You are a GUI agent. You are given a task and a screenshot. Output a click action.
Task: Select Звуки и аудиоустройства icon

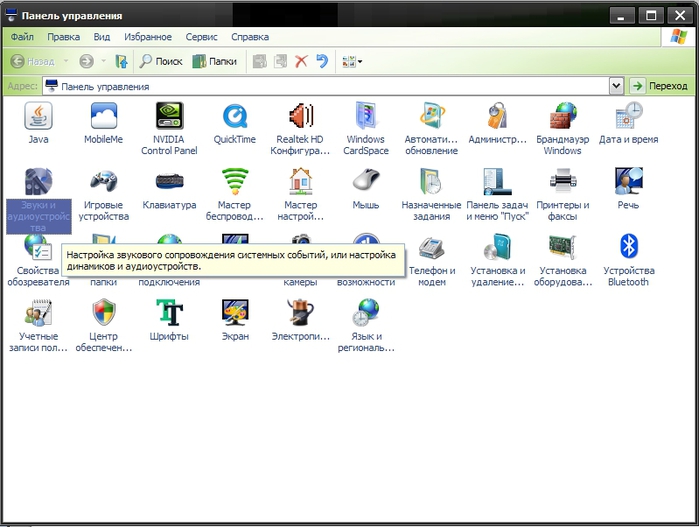[x=38, y=200]
